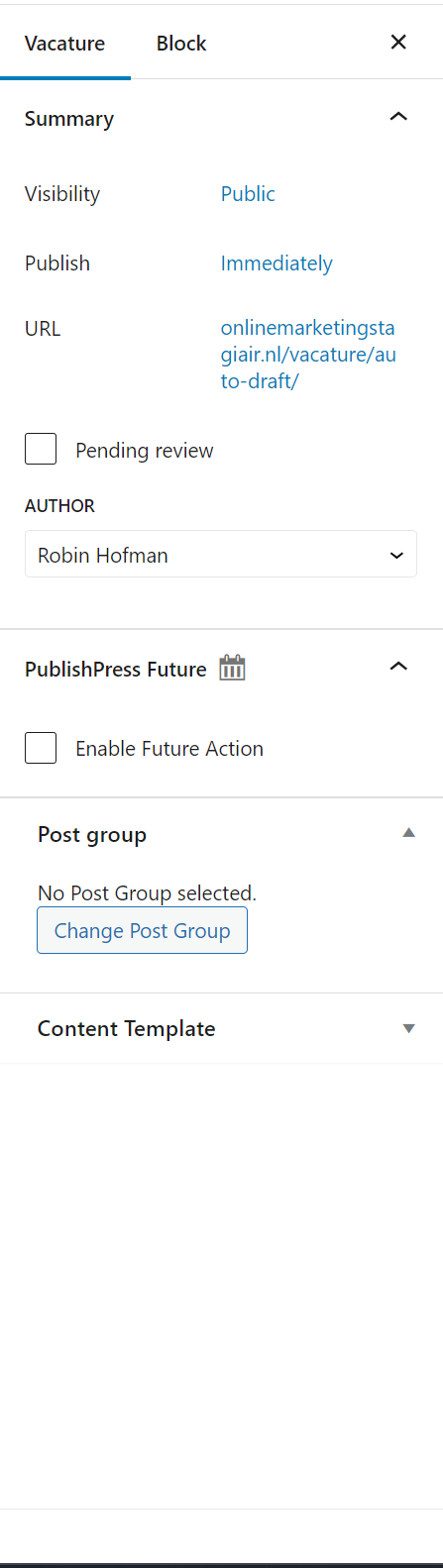This screenshot has width=443, height=1568.
Task: Enable Future Action checkbox
Action: point(41,747)
